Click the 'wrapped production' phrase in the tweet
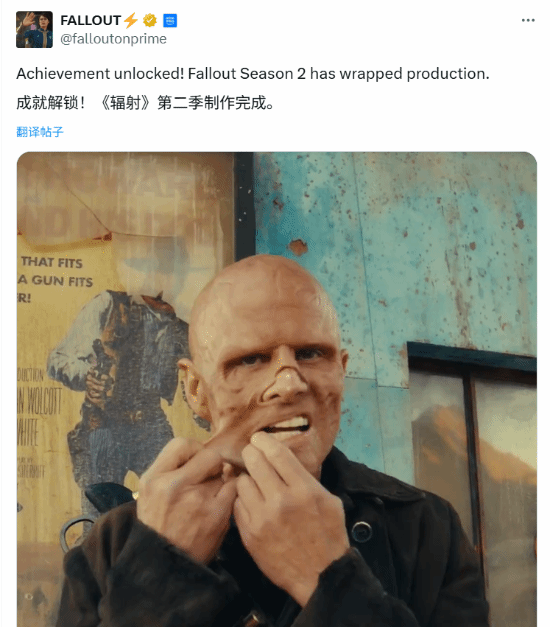550x627 pixels. tap(414, 74)
